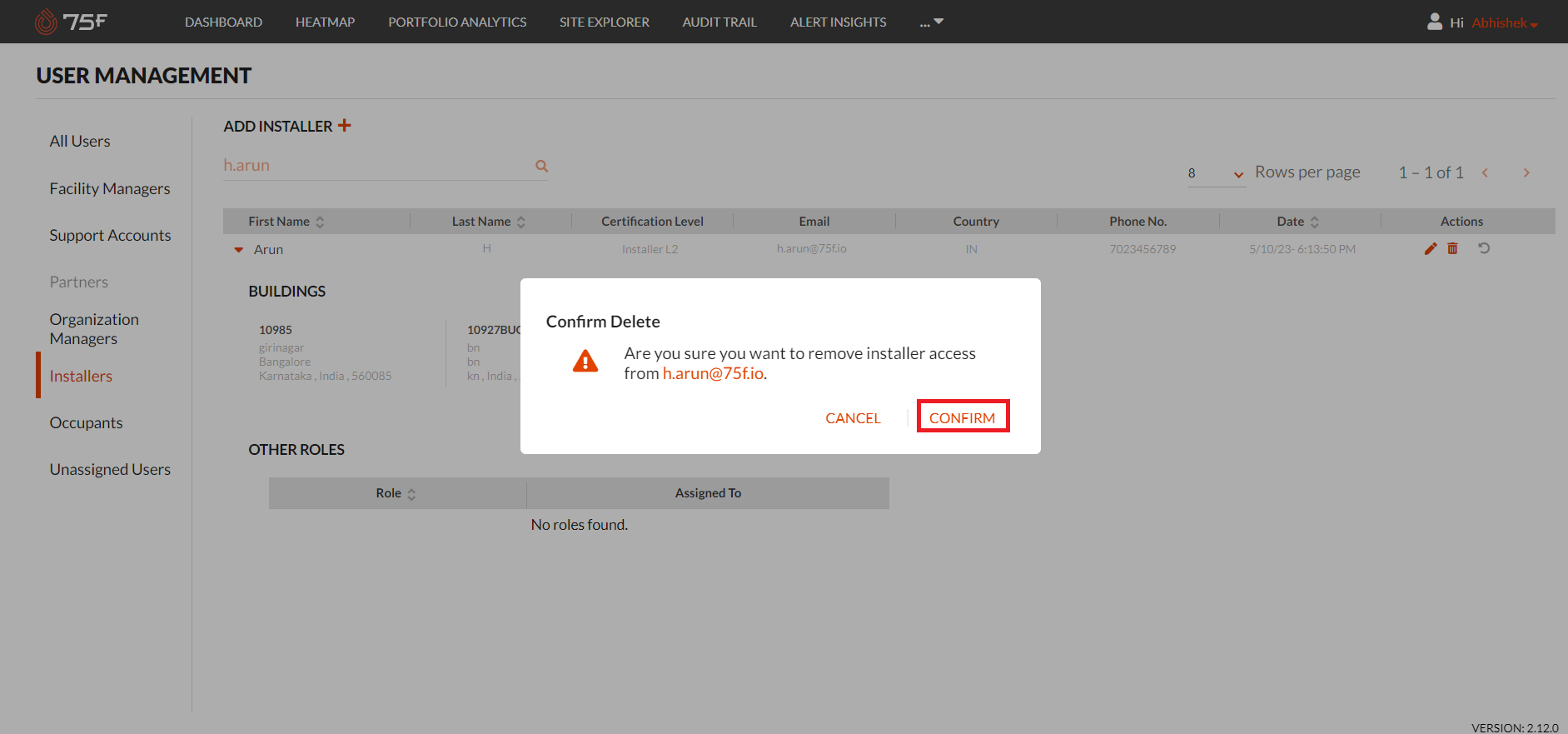
Task: Click the 5/10/23 date cell
Action: [1302, 249]
